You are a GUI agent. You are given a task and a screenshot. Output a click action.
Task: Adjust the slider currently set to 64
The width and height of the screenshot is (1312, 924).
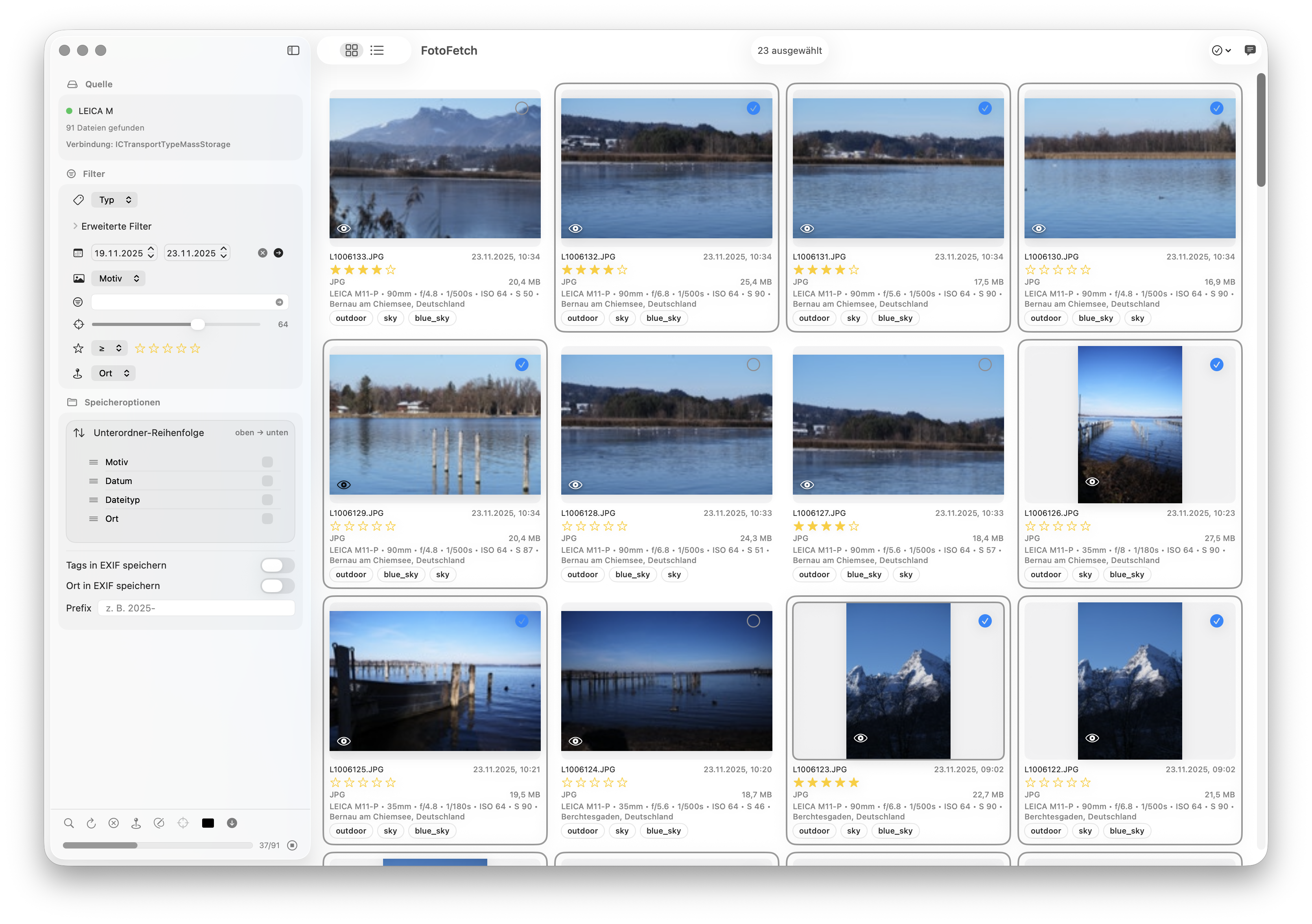[x=198, y=324]
